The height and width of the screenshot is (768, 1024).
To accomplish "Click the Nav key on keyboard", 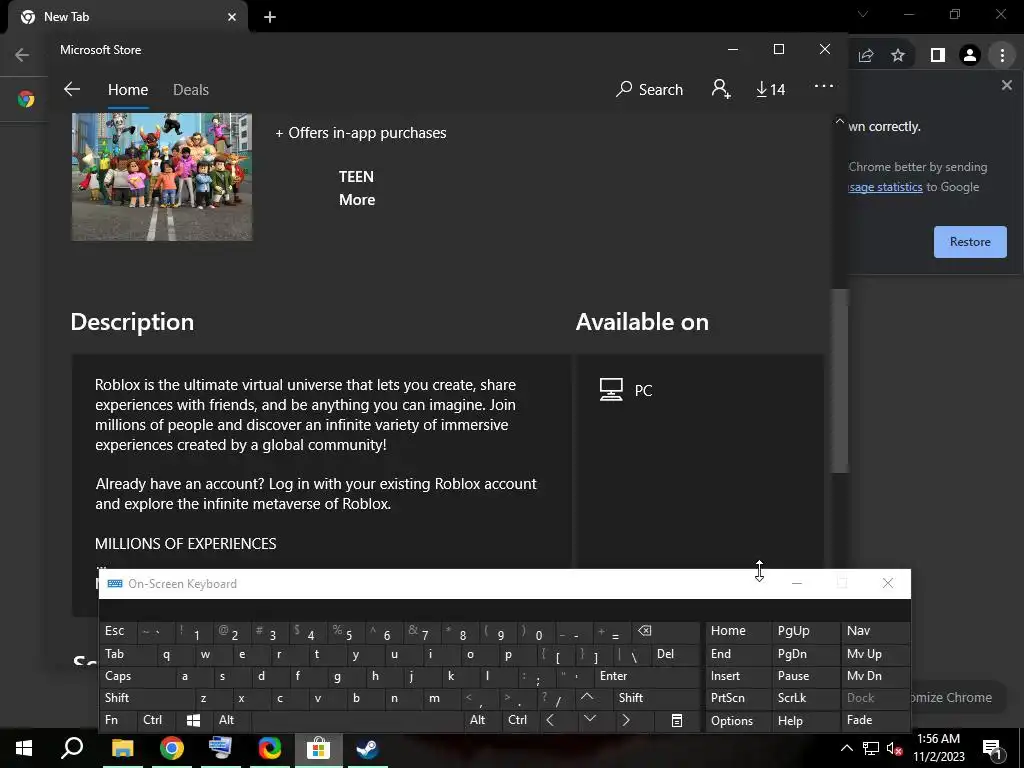I will click(x=874, y=632).
